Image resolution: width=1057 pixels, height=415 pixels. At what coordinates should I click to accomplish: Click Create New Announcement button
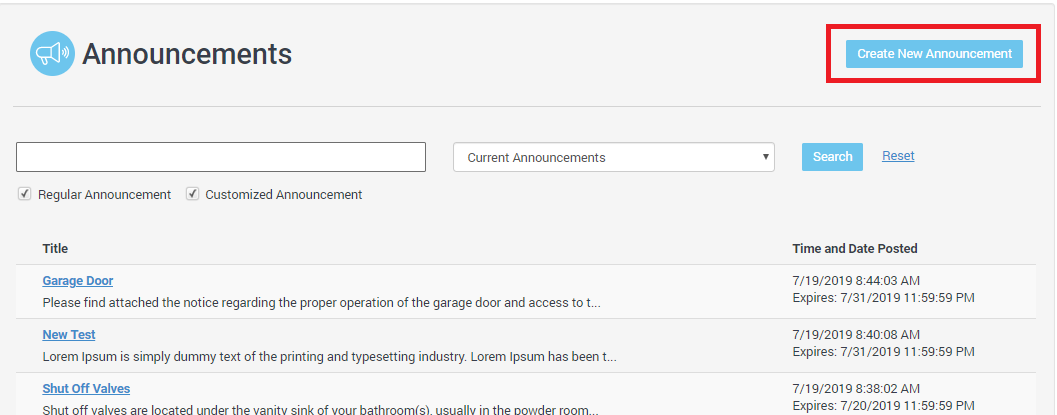pos(934,54)
